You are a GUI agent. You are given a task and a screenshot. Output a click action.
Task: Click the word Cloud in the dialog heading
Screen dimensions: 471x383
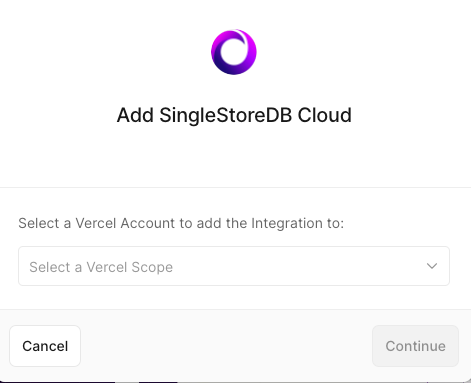(x=325, y=115)
